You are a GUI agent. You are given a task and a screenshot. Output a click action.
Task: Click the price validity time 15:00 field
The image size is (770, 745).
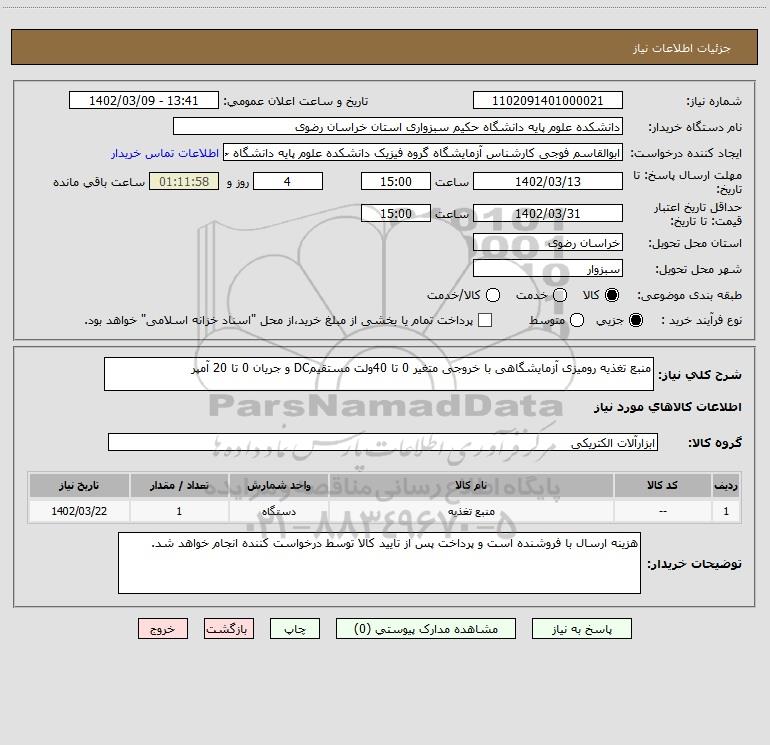(x=396, y=214)
